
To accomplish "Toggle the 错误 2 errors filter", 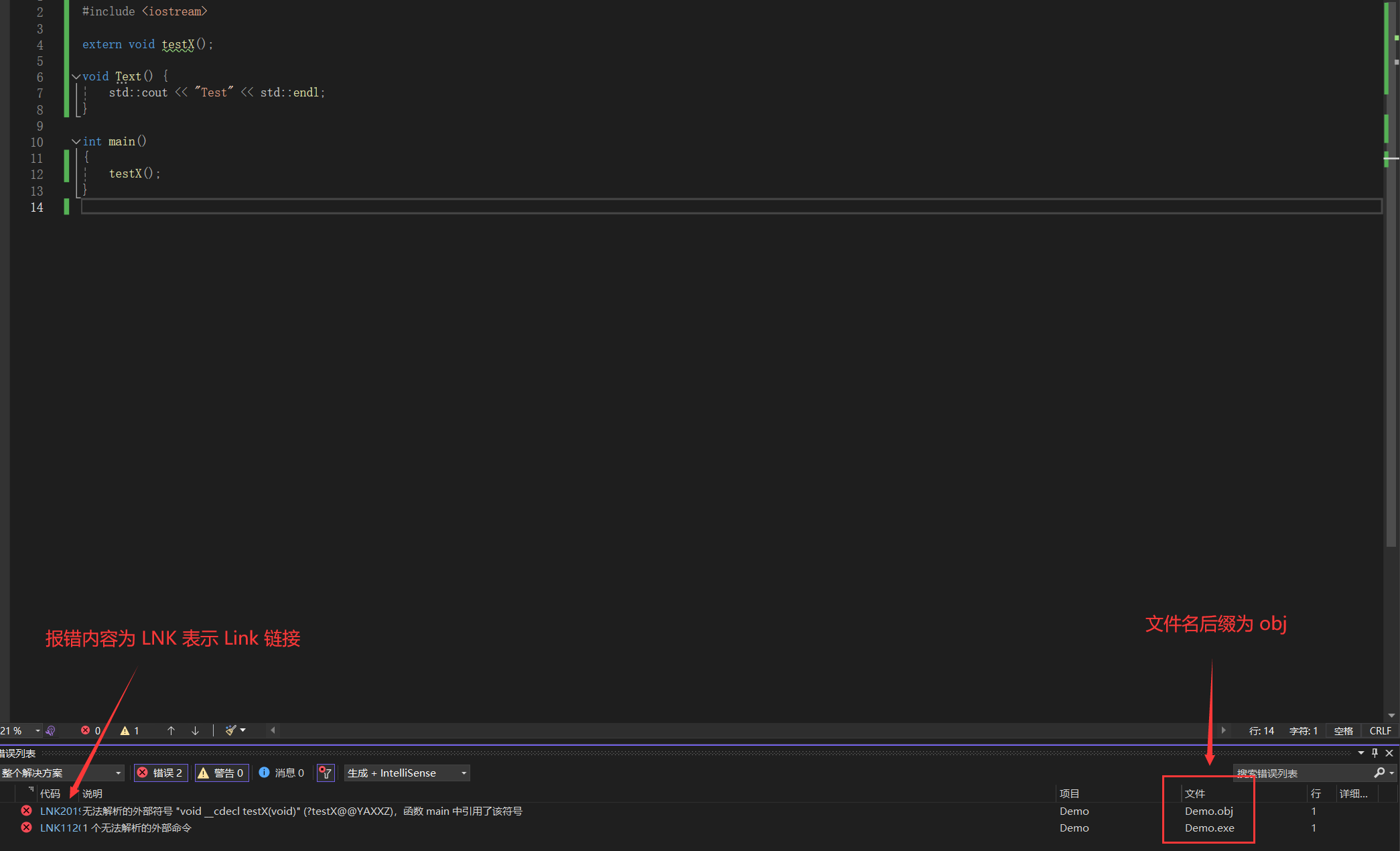I will click(161, 773).
